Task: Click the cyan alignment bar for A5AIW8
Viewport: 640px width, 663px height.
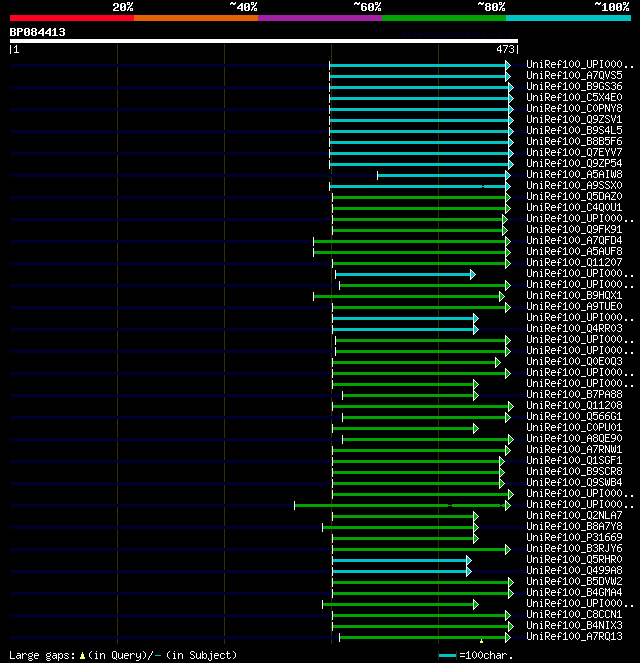Action: (x=444, y=175)
